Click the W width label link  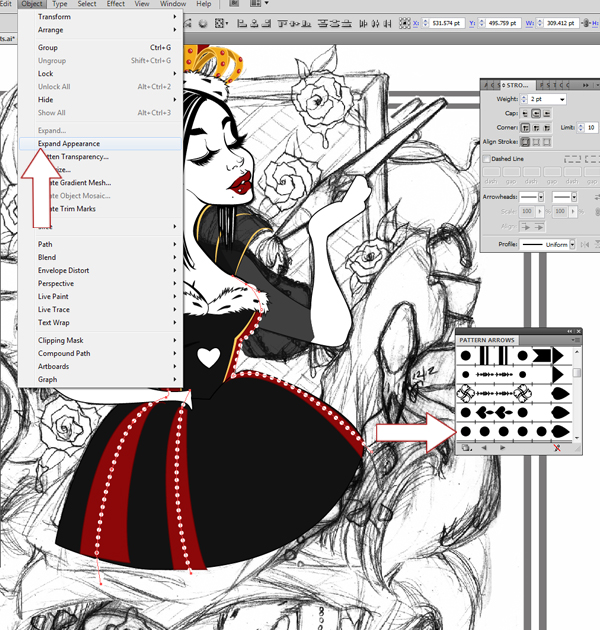click(530, 23)
